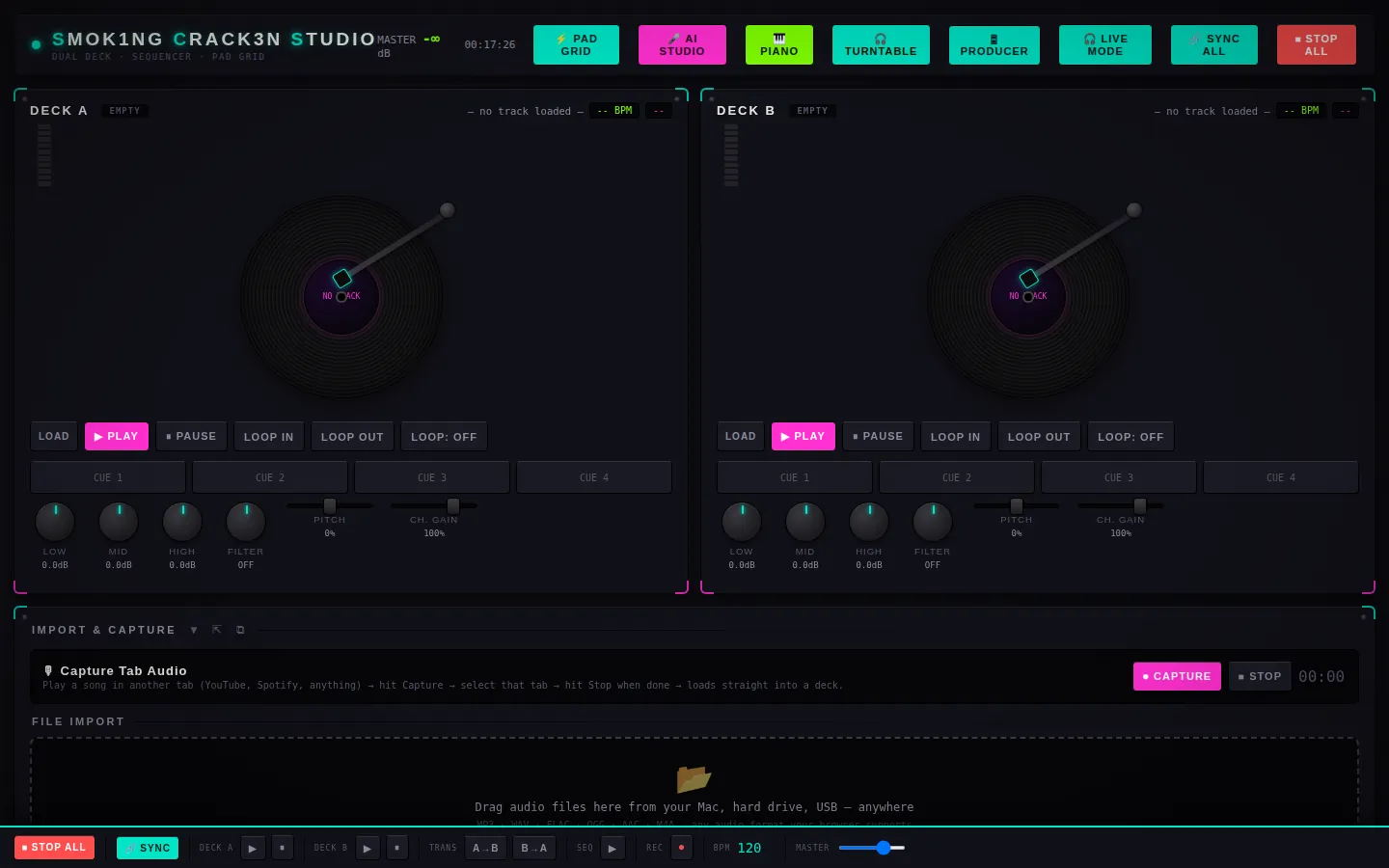Viewport: 1389px width, 868px height.
Task: Set Loop In on Deck A
Action: tap(269, 436)
